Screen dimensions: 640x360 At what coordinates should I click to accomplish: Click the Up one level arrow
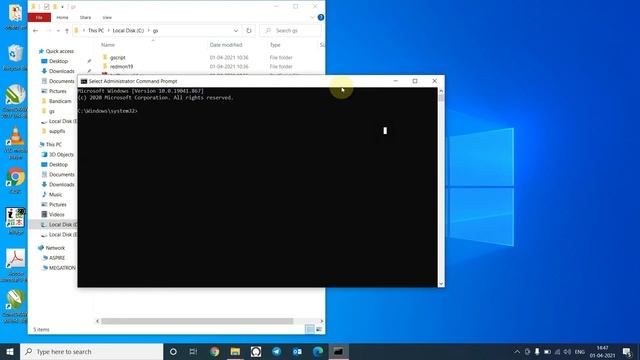tap(67, 31)
